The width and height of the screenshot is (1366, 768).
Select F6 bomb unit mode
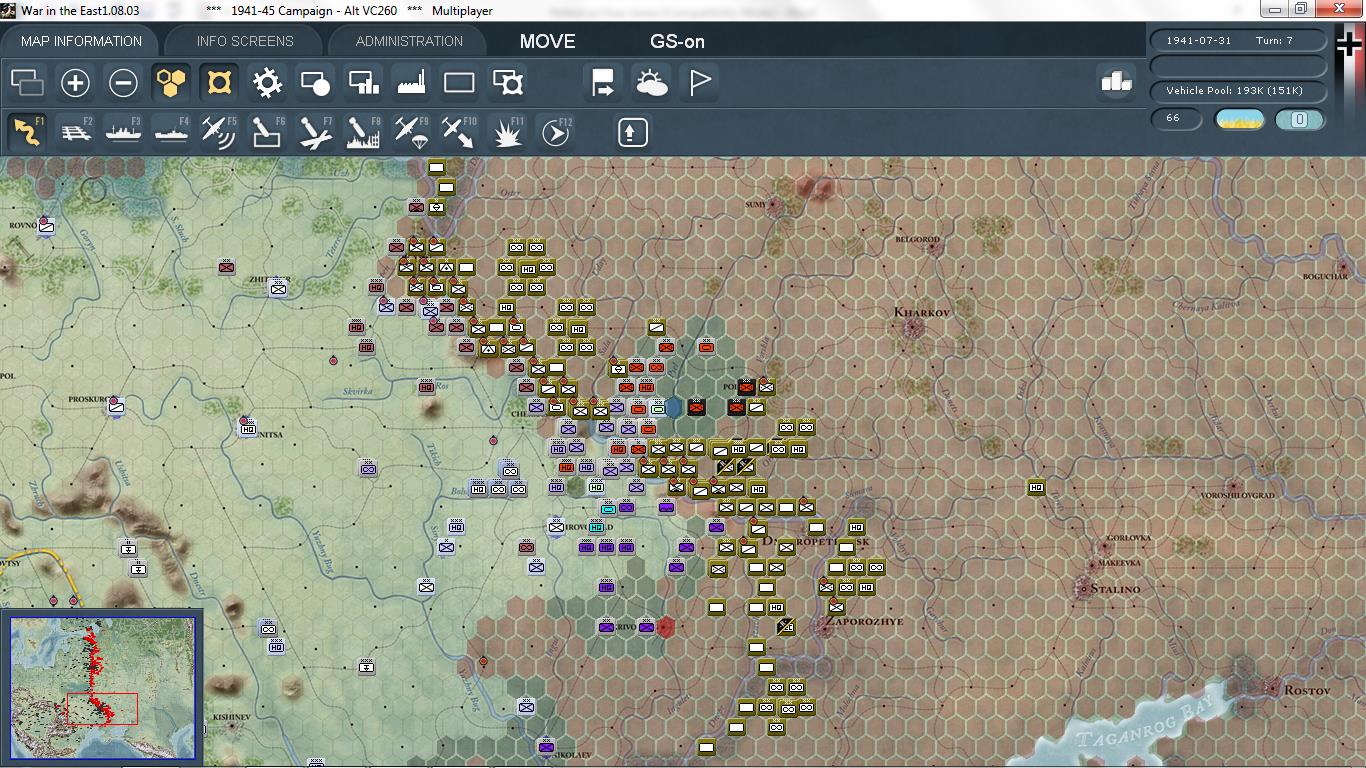[267, 132]
